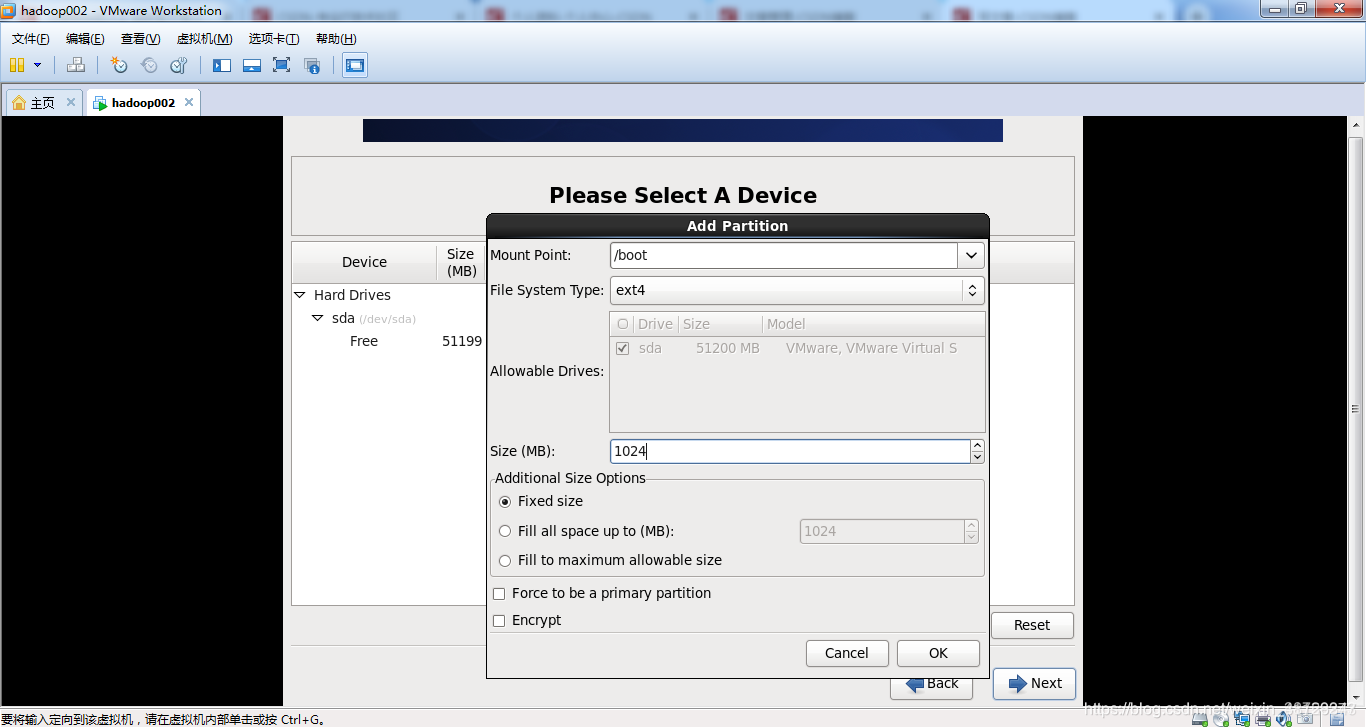Viewport: 1366px width, 728px height.
Task: Click the revert to snapshot icon
Action: (x=149, y=65)
